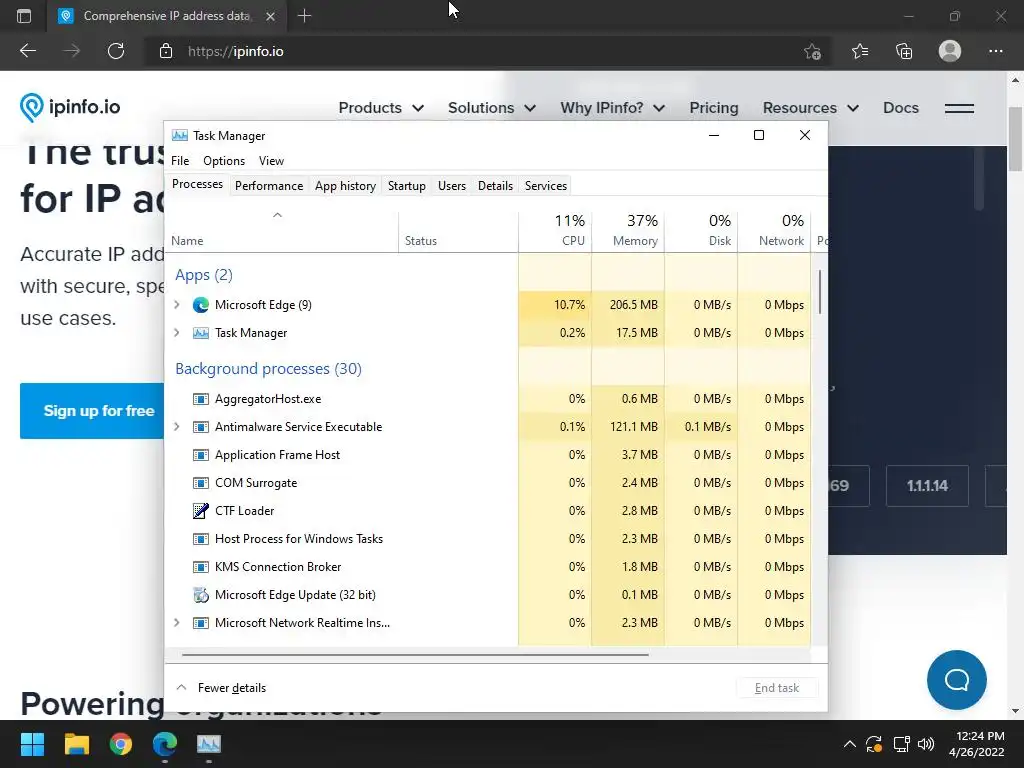1024x768 pixels.
Task: Add this page to favorites star
Action: 812,51
